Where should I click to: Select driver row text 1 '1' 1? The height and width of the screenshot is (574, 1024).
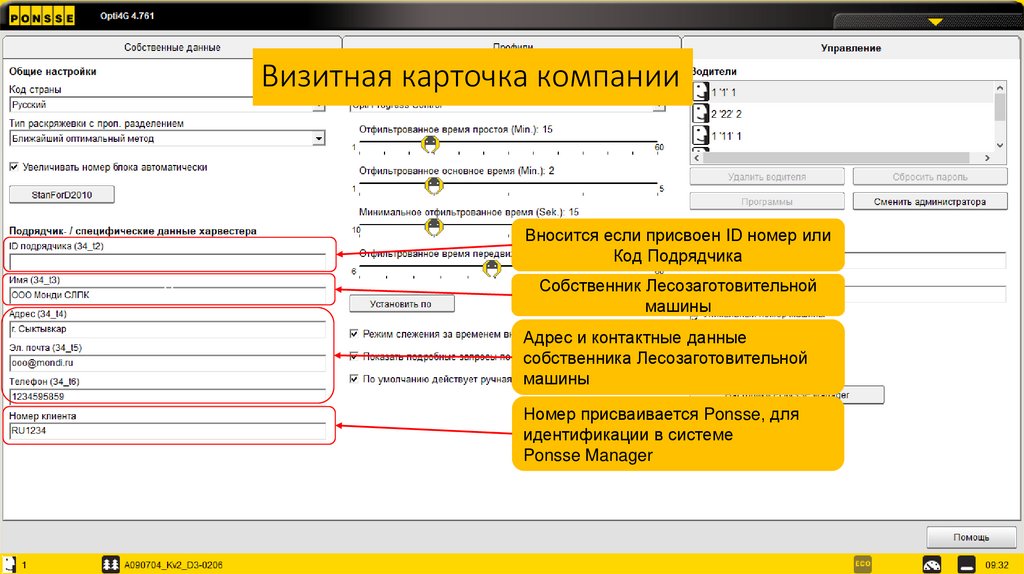tap(724, 92)
